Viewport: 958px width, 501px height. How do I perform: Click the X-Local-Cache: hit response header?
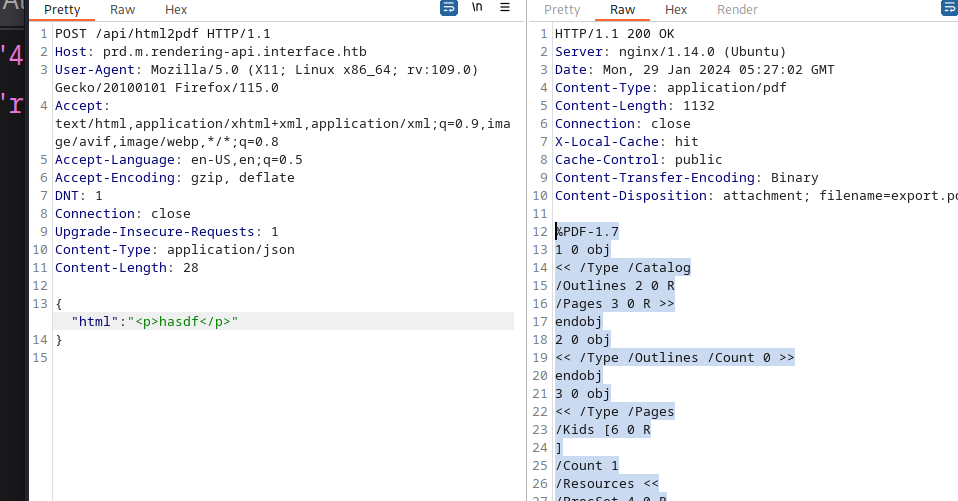pyautogui.click(x=626, y=142)
